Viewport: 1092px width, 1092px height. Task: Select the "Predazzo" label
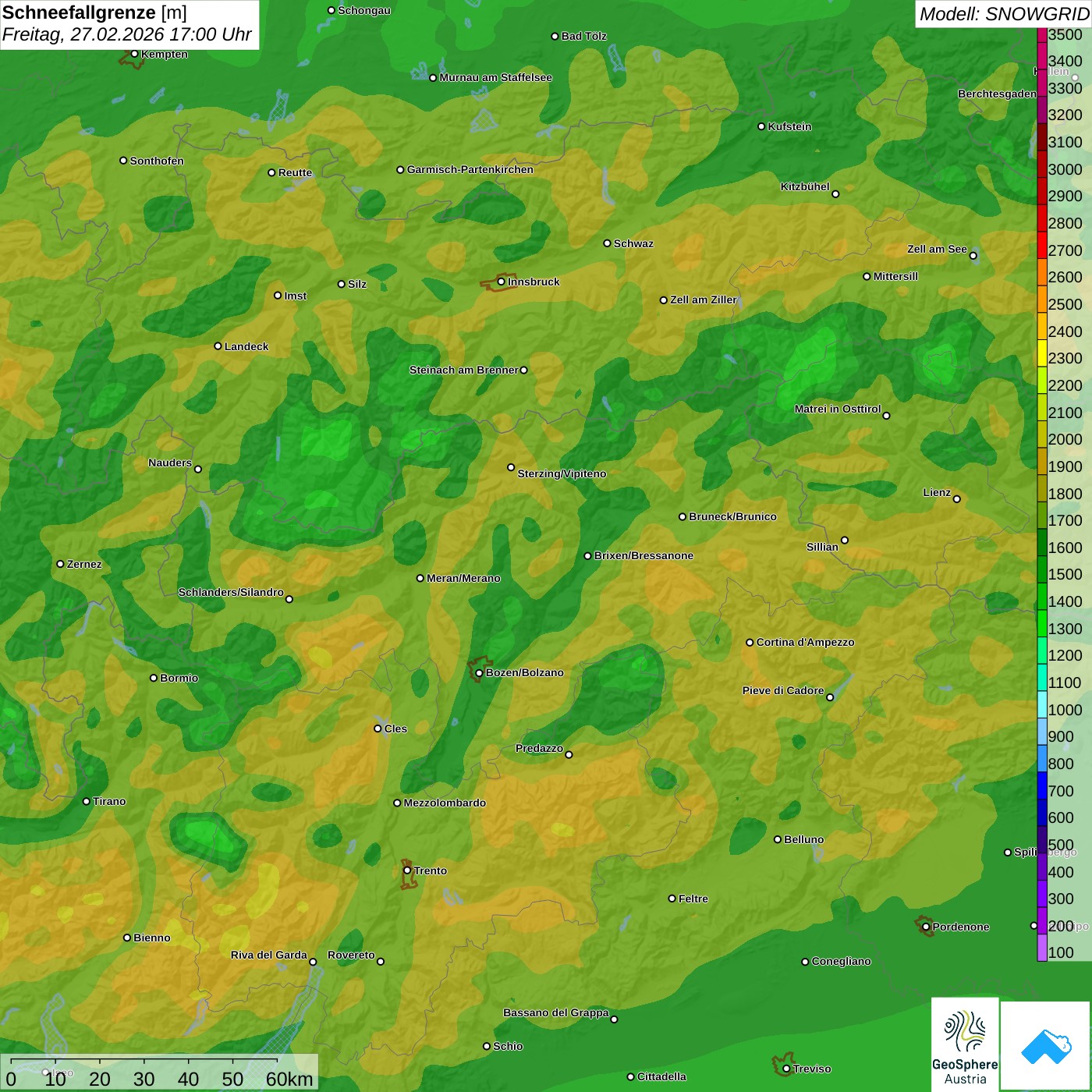[x=539, y=748]
